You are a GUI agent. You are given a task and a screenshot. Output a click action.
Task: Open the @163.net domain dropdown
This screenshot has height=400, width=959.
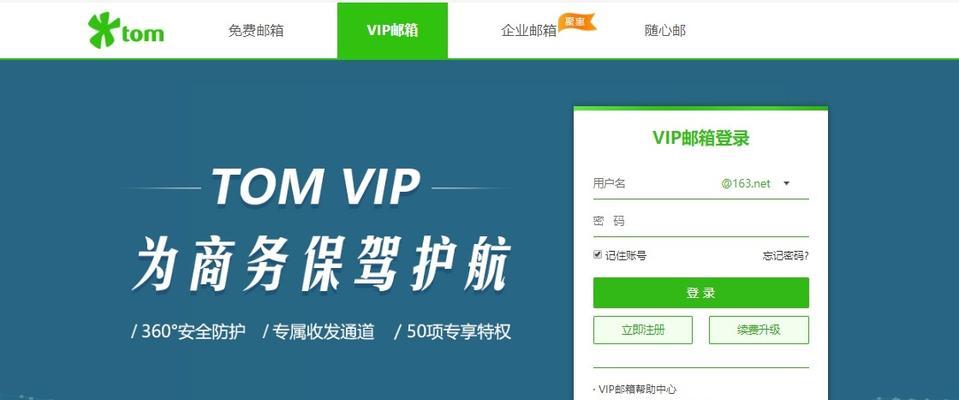(x=755, y=183)
